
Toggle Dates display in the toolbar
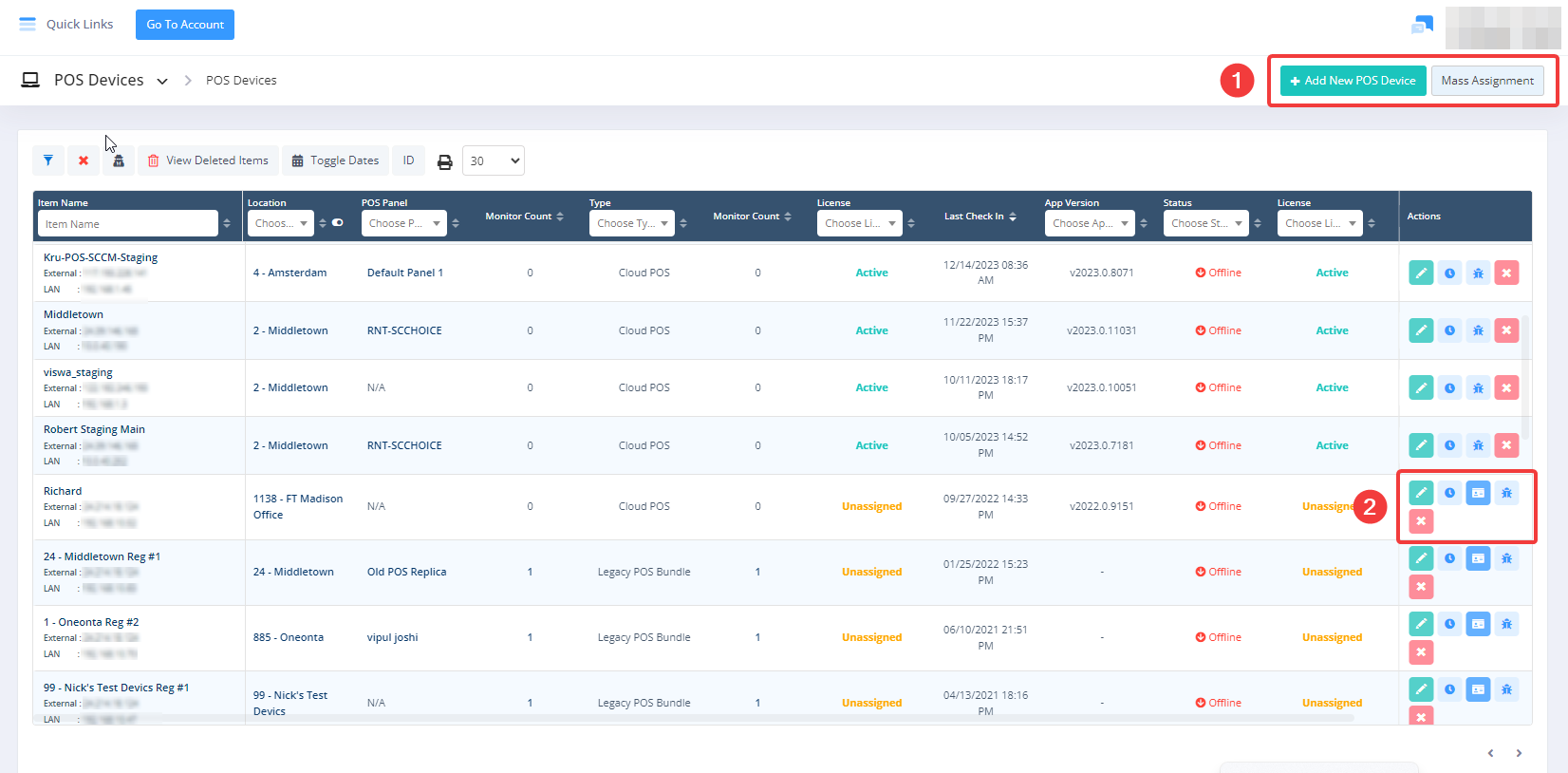point(335,160)
